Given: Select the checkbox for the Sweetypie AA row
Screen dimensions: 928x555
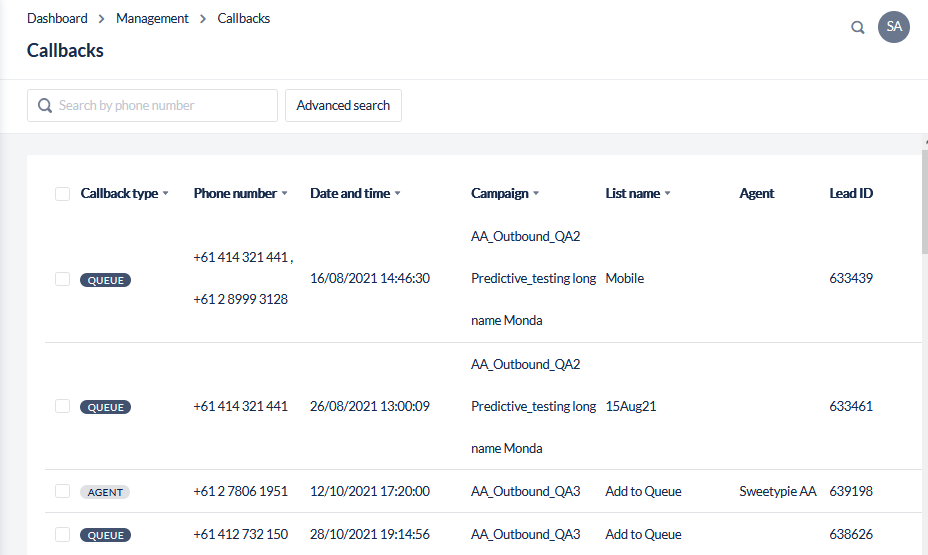Looking at the screenshot, I should click(62, 491).
